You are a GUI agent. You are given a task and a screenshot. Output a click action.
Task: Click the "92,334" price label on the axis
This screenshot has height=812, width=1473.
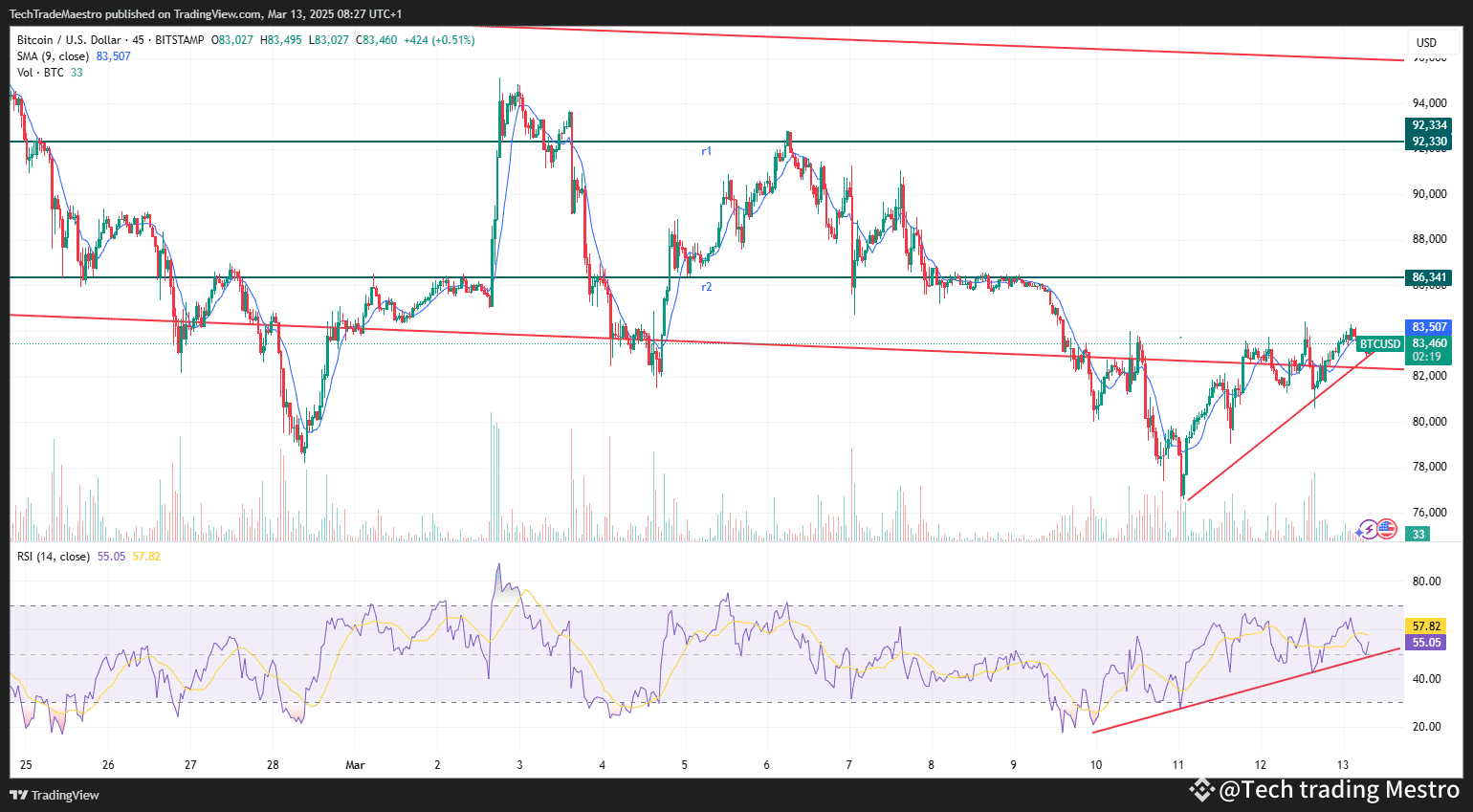pos(1430,125)
